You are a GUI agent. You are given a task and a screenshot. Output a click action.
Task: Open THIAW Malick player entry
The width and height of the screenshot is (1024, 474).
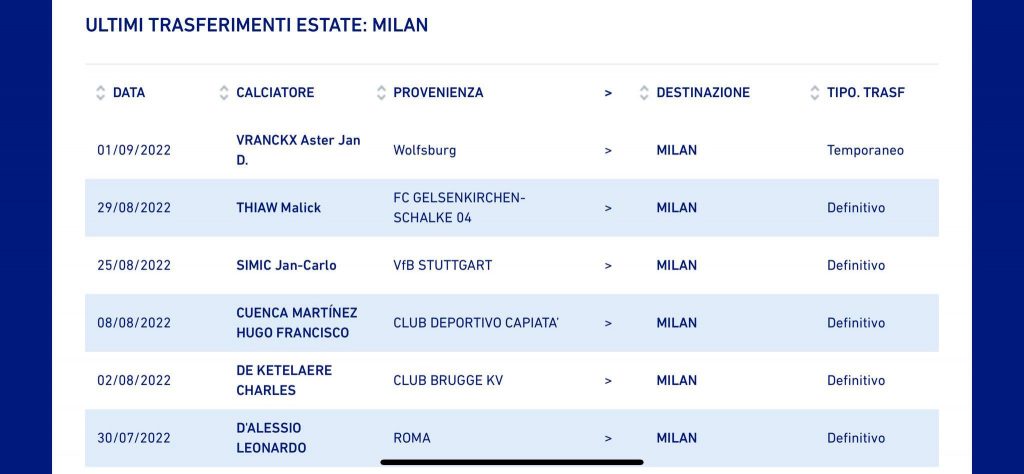tap(279, 208)
